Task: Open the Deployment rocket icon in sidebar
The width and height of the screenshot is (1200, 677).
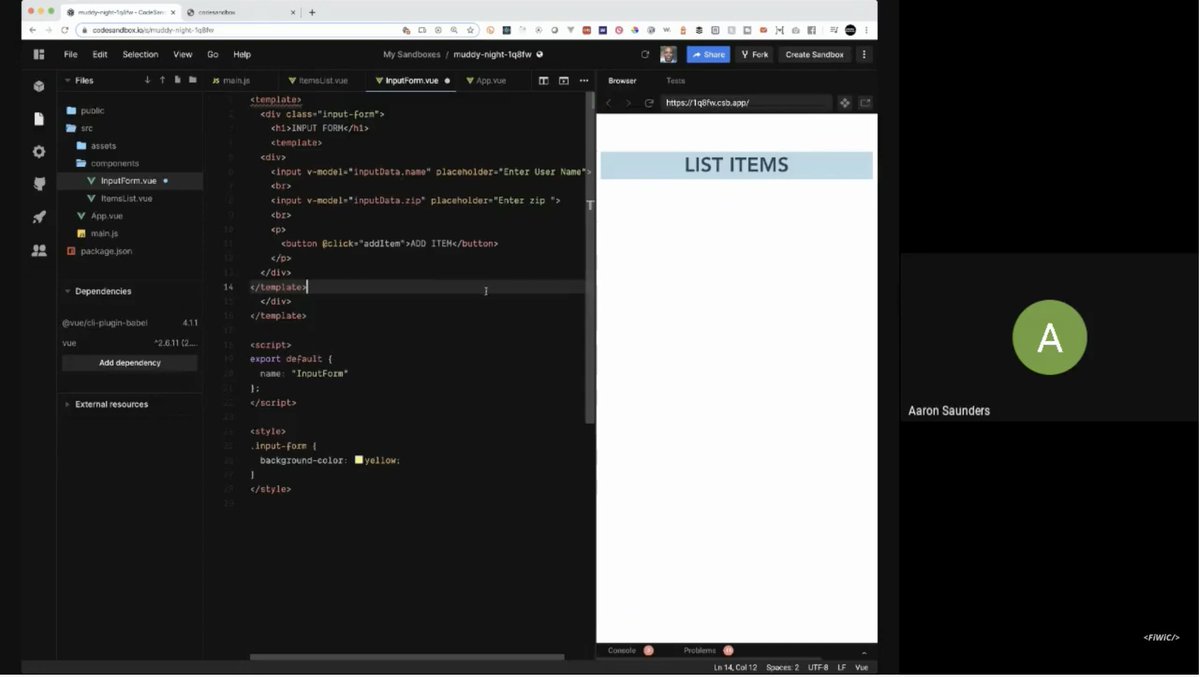Action: [x=39, y=217]
